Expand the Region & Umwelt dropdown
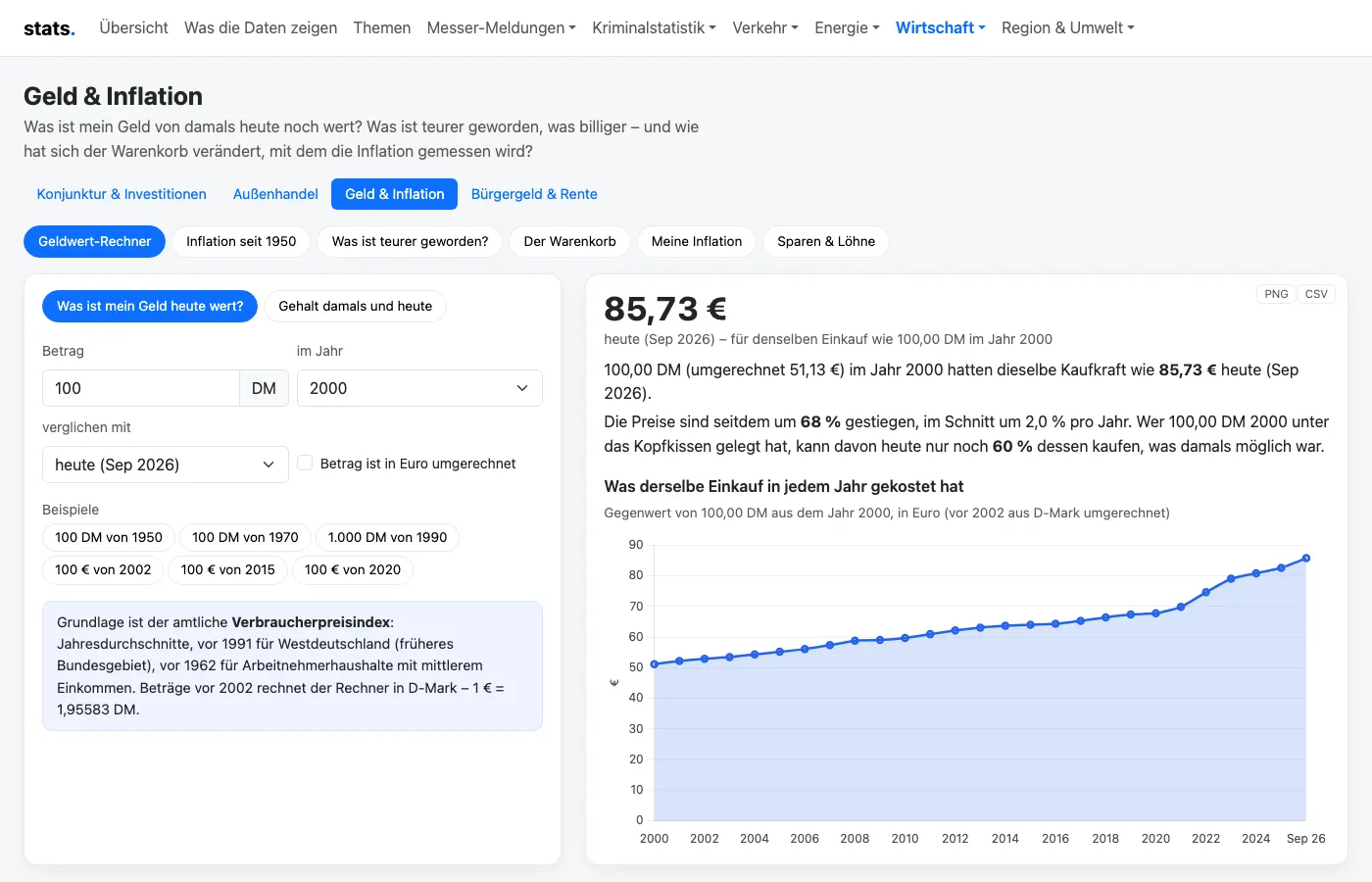The width and height of the screenshot is (1372, 882). tap(1067, 27)
